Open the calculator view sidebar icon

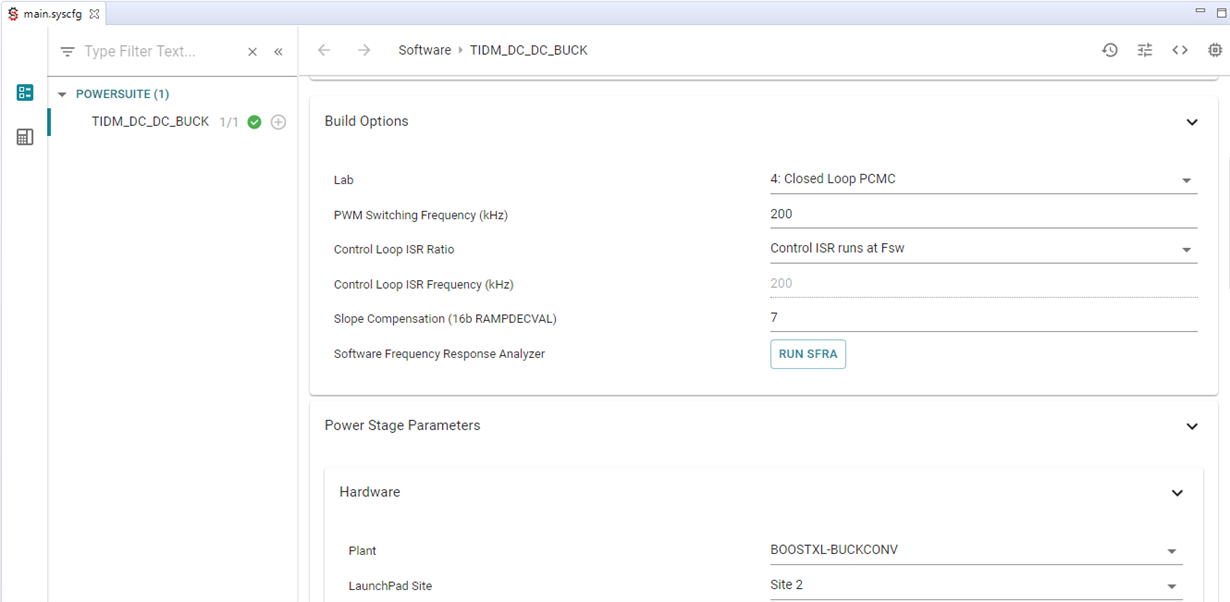point(25,137)
